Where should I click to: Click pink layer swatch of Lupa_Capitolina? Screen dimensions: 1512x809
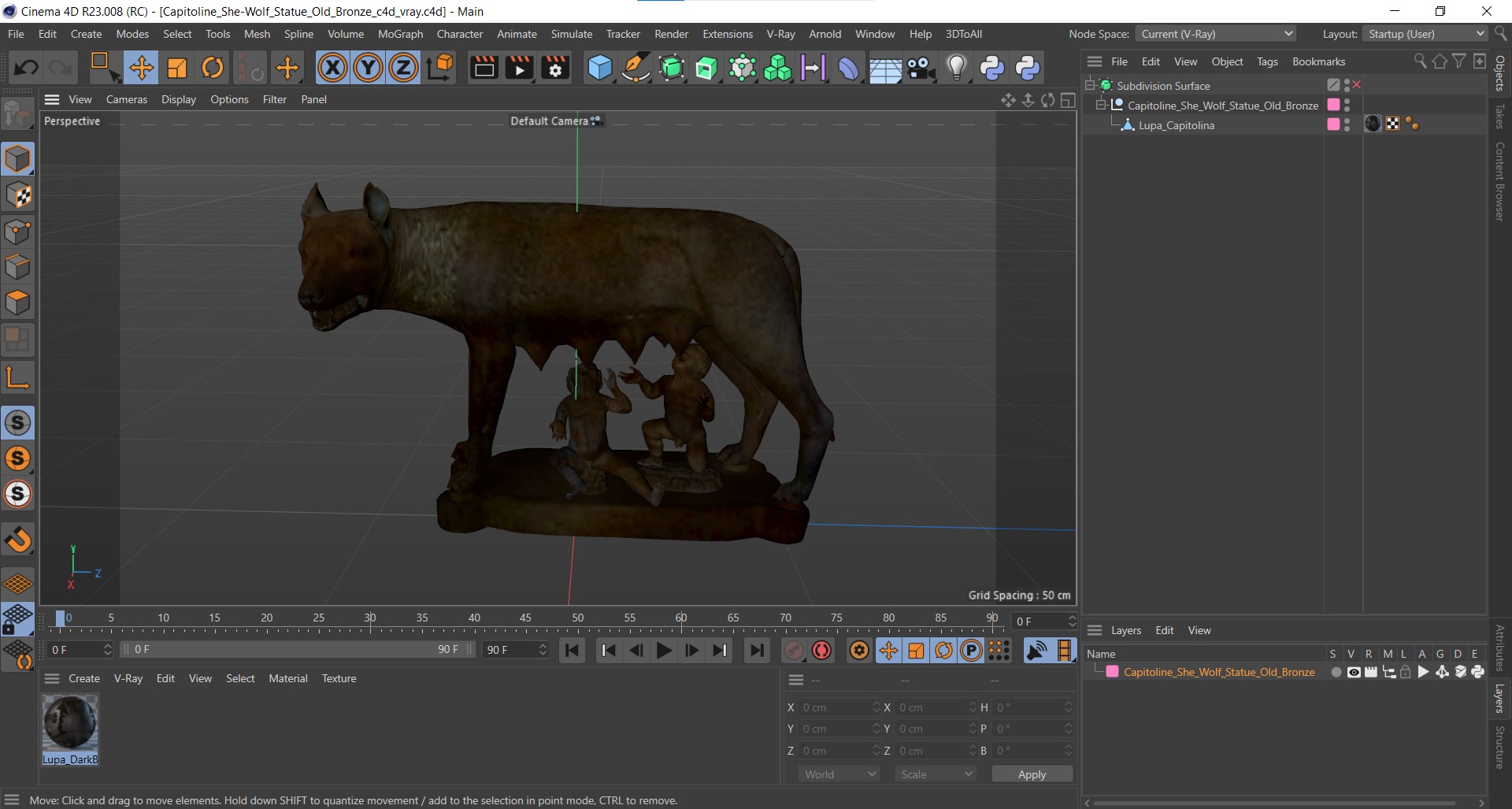(1333, 124)
